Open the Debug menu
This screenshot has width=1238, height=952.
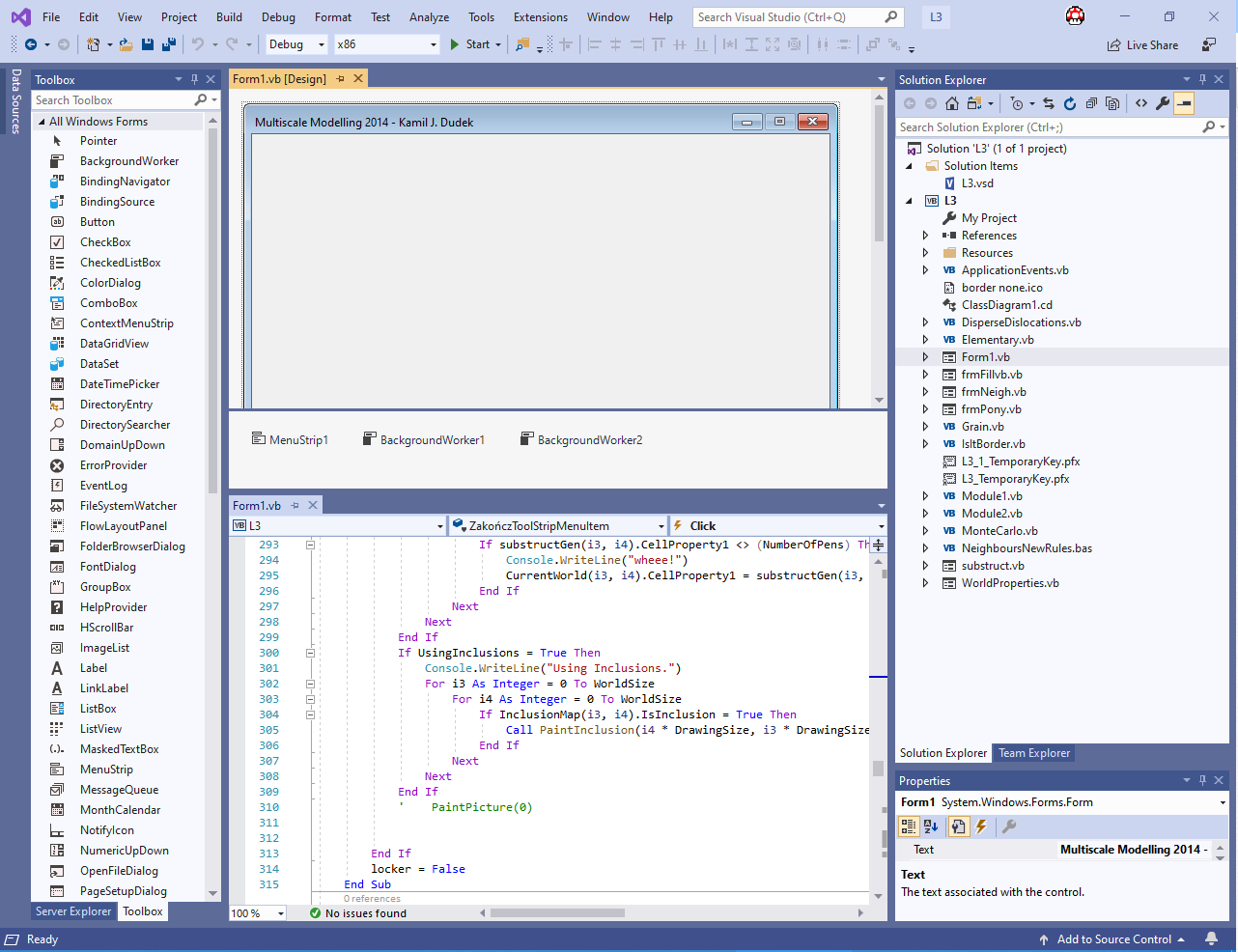(278, 17)
